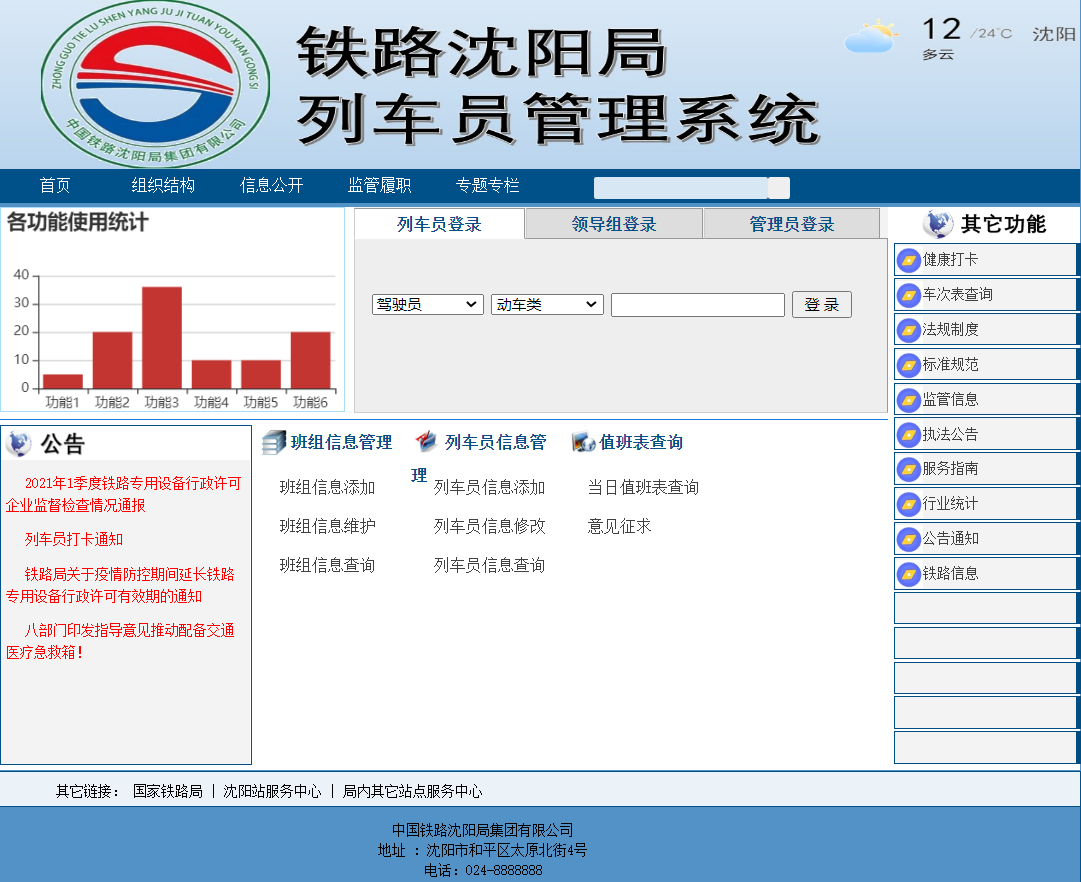Viewport: 1081px width, 882px height.
Task: Click the 功能3 bar in the chart
Action: tap(162, 337)
